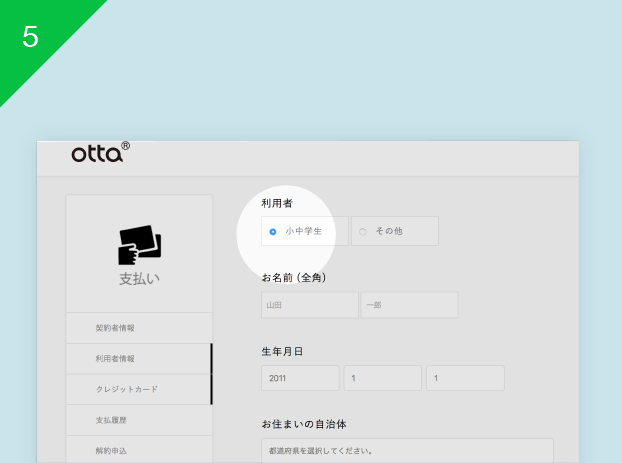Viewport: 622px width, 463px height.
Task: Open the birth year dropdown 2011
Action: 300,378
